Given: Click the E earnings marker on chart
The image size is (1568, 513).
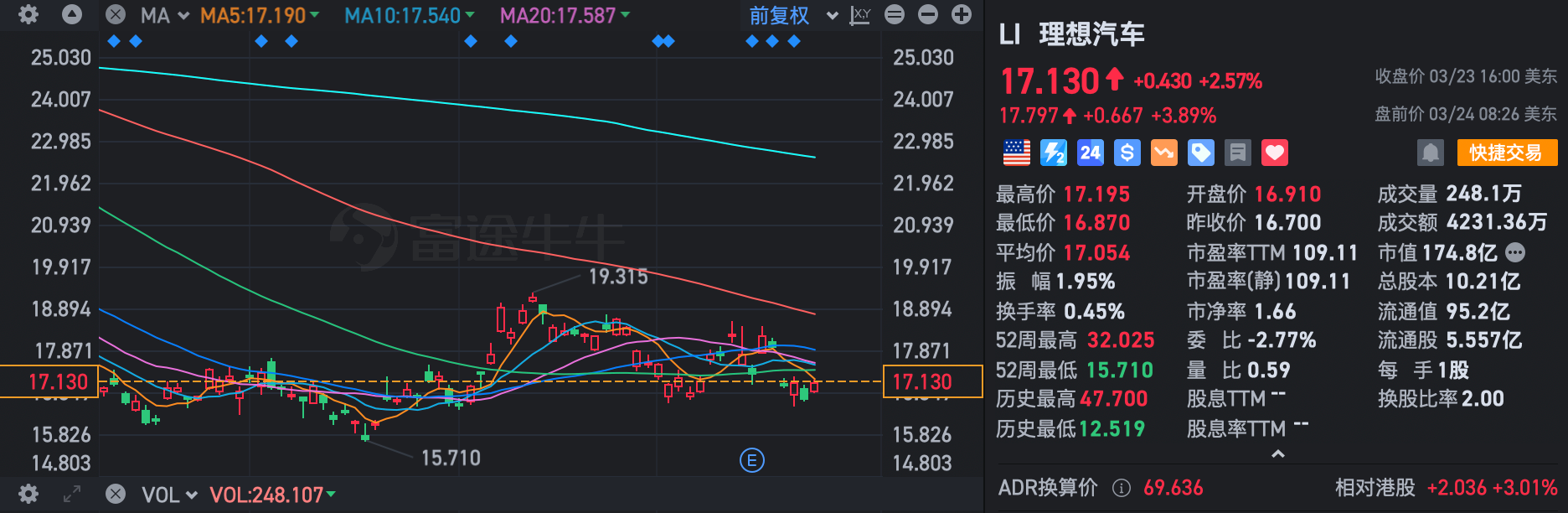Looking at the screenshot, I should coord(752,460).
